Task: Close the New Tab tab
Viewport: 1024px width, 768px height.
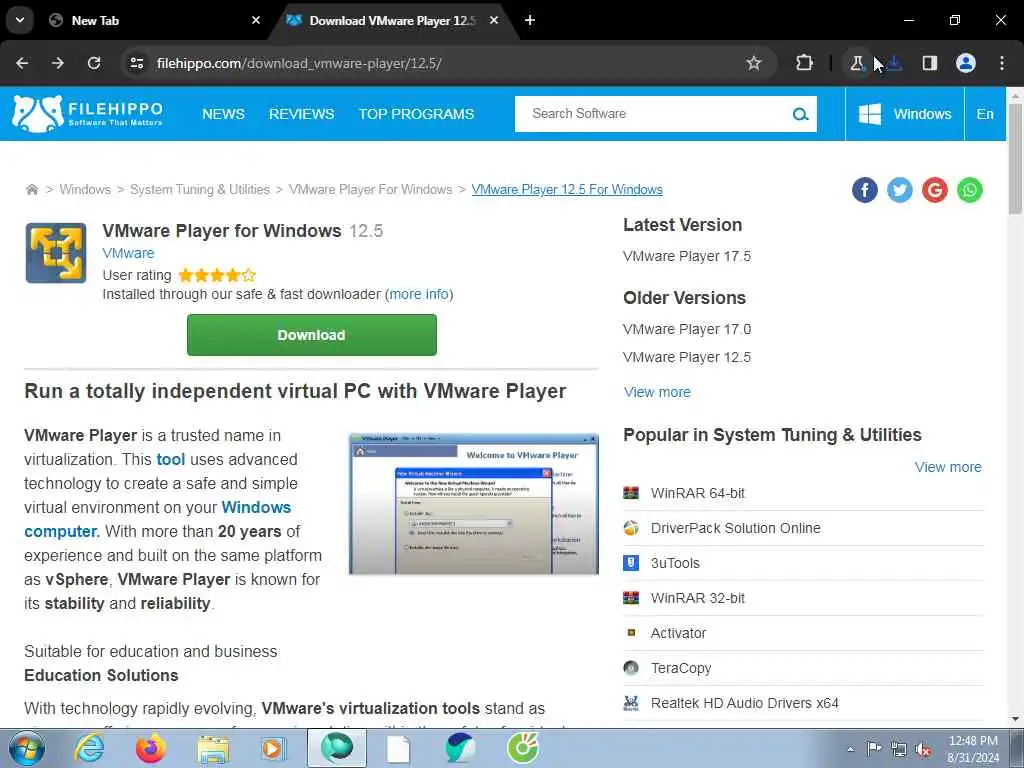Action: click(x=256, y=20)
